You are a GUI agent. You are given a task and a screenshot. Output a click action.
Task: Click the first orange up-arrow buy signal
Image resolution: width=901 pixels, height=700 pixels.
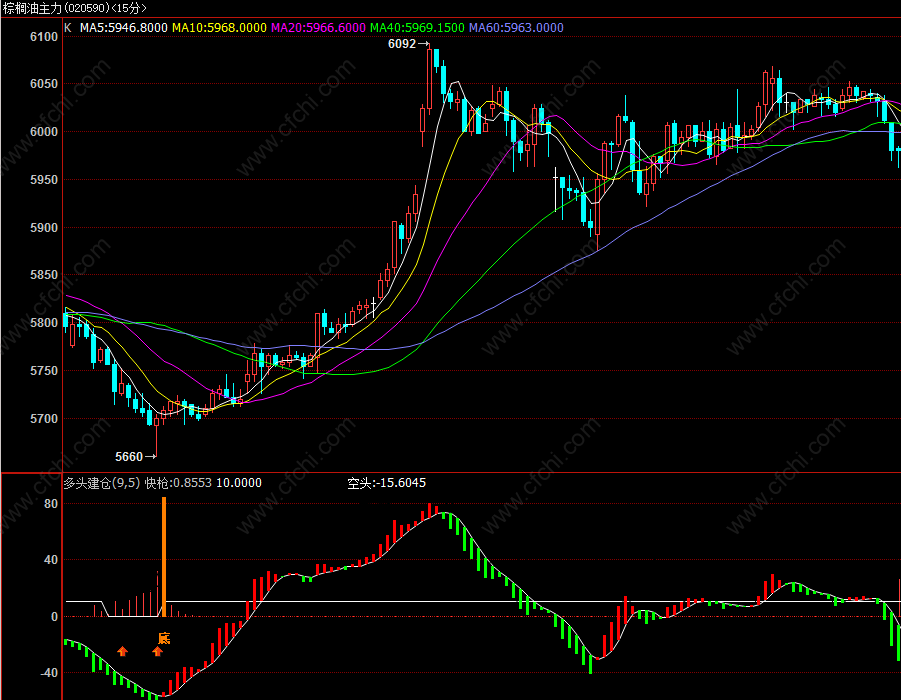click(x=122, y=651)
